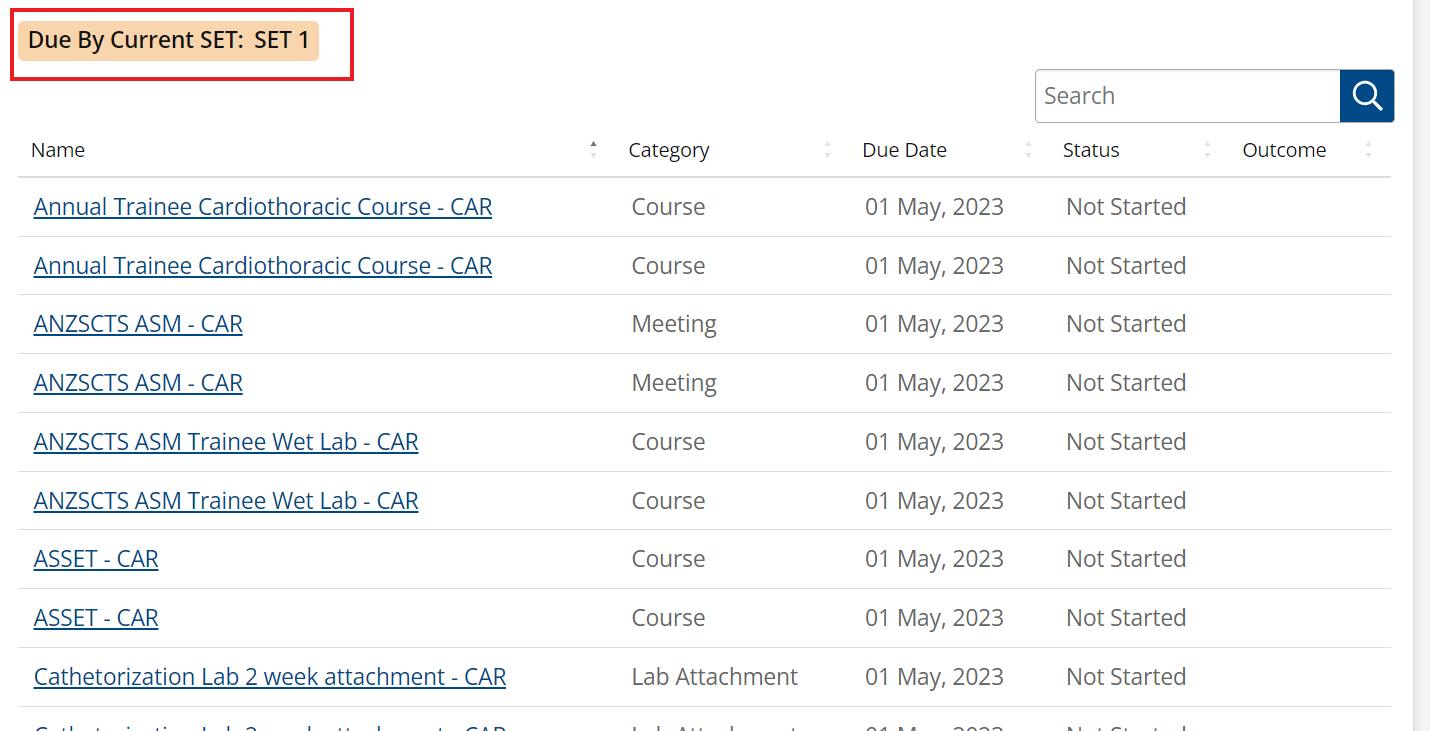Click the magnifying glass search button
The image size is (1430, 731).
[x=1366, y=96]
